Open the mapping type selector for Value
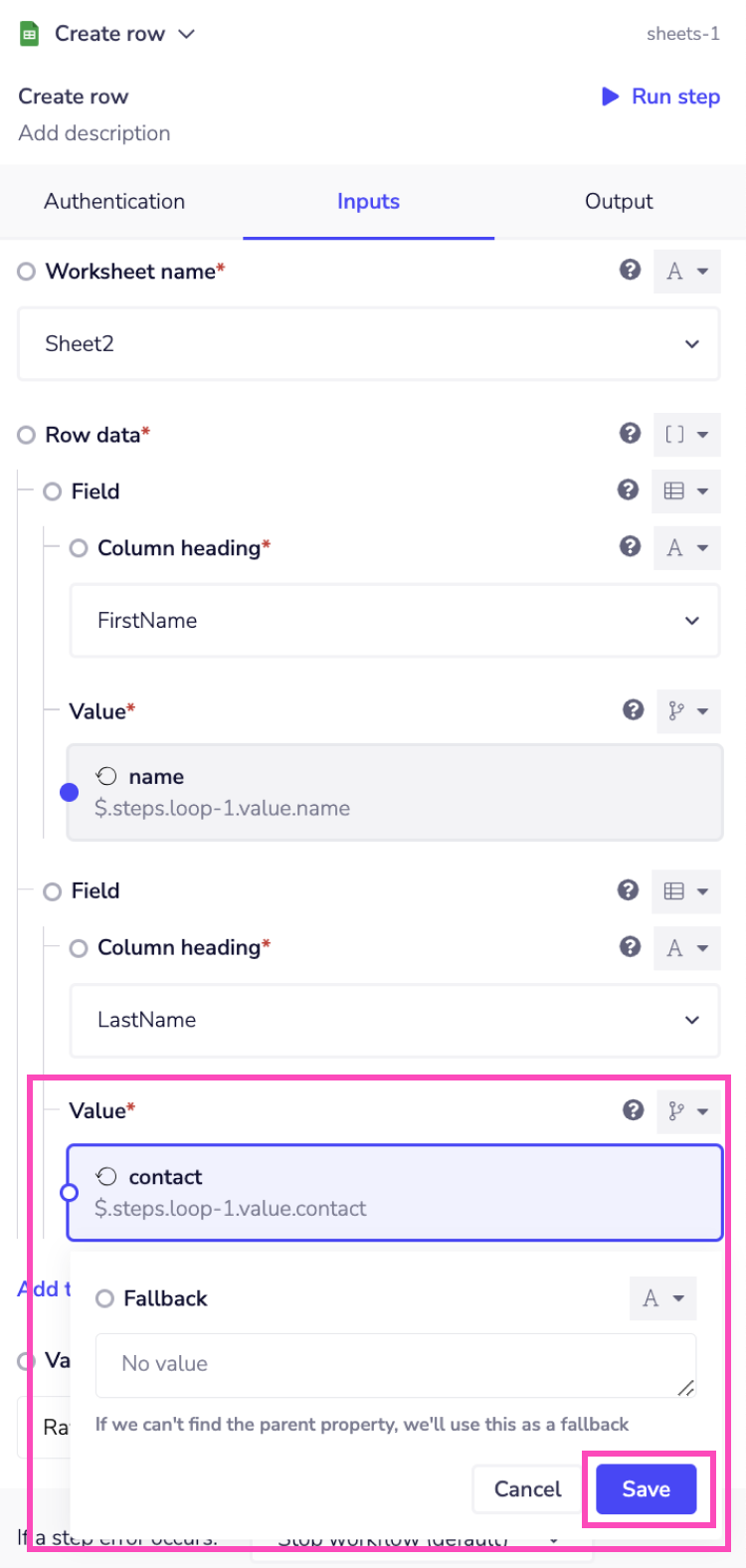 (x=688, y=710)
